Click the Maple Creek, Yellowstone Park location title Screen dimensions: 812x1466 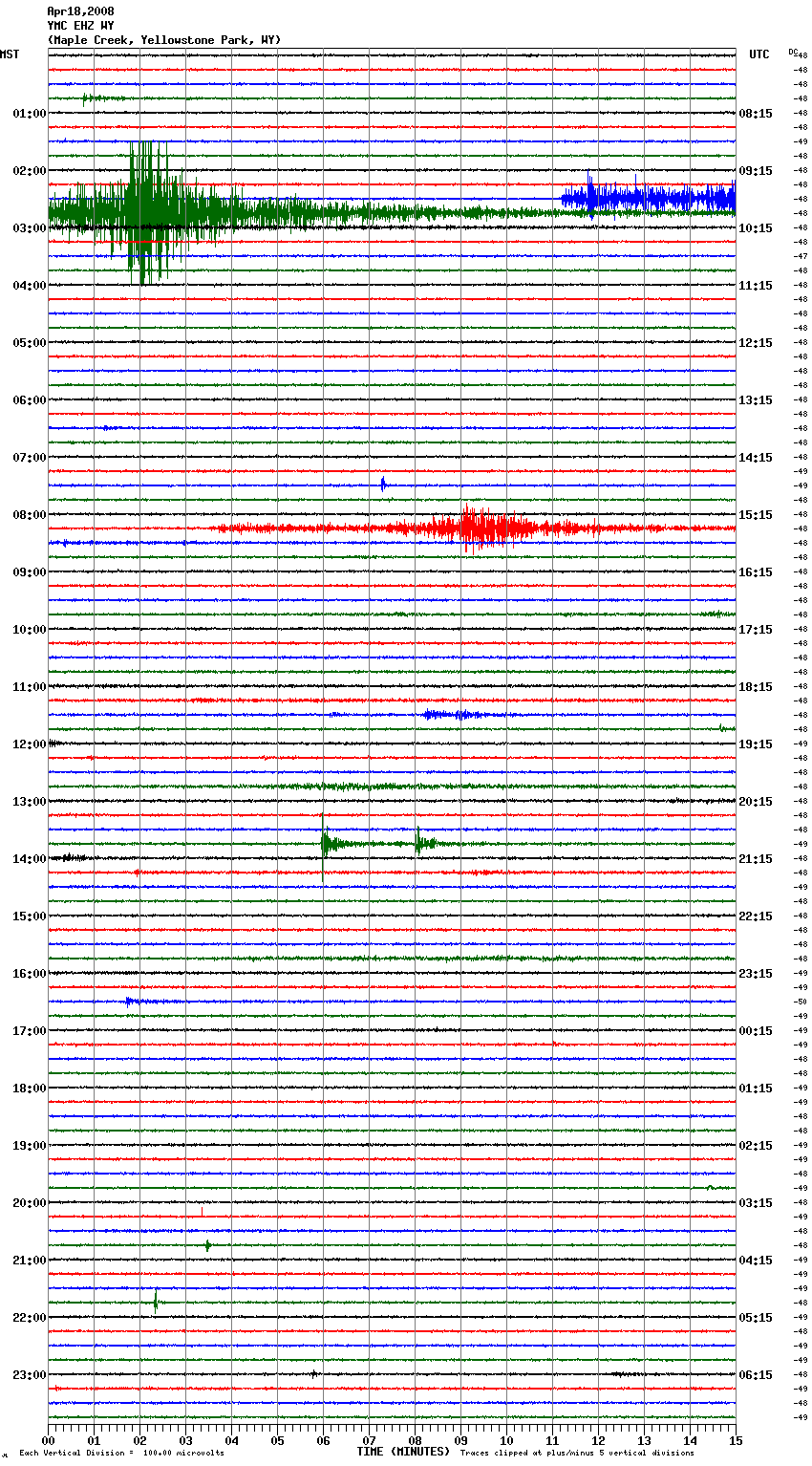coord(164,40)
